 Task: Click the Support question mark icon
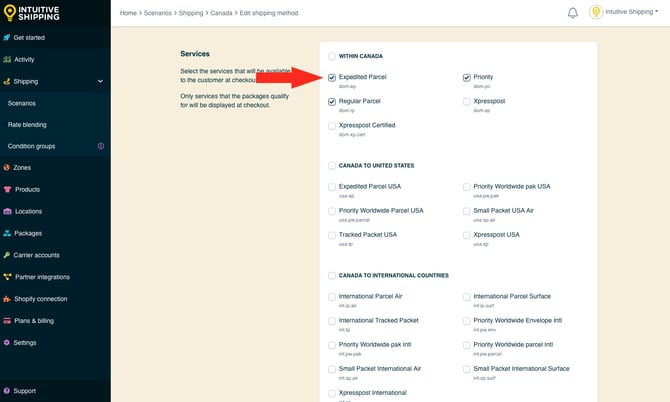pos(6,390)
